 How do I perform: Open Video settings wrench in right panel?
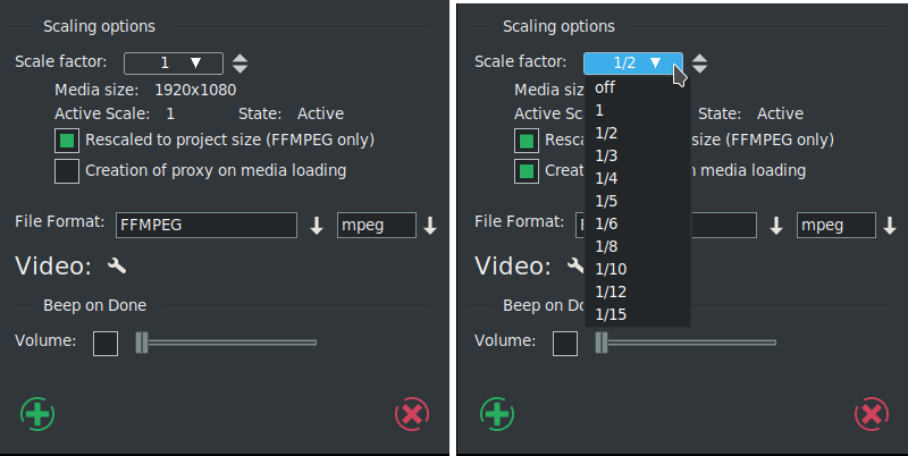(x=575, y=266)
